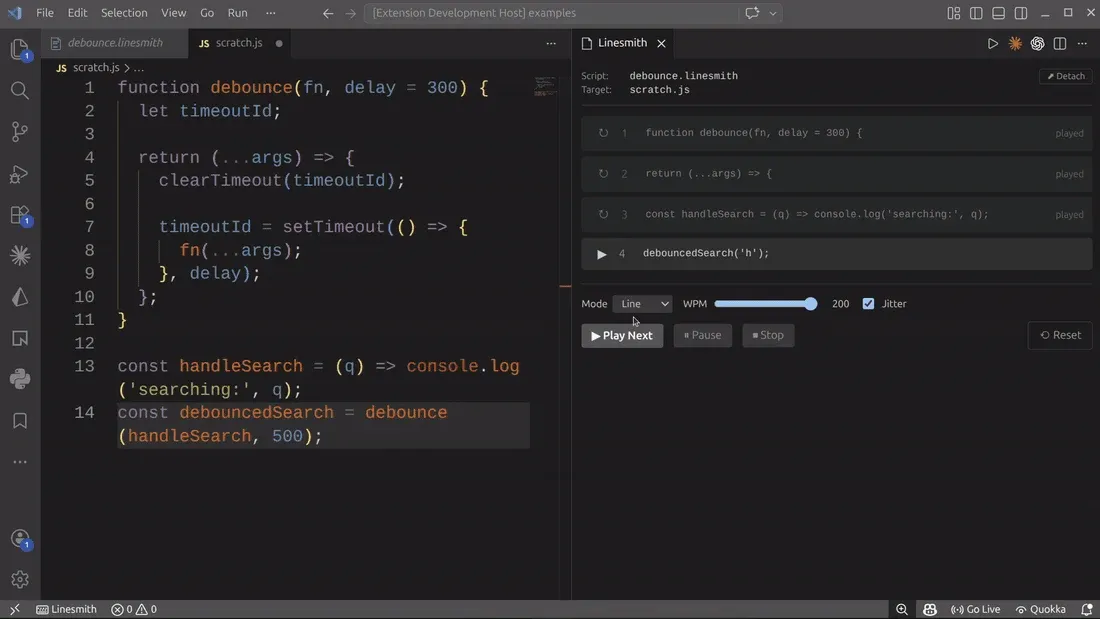Viewport: 1100px width, 619px height.
Task: Open the bookmark view in activity bar
Action: [20, 420]
